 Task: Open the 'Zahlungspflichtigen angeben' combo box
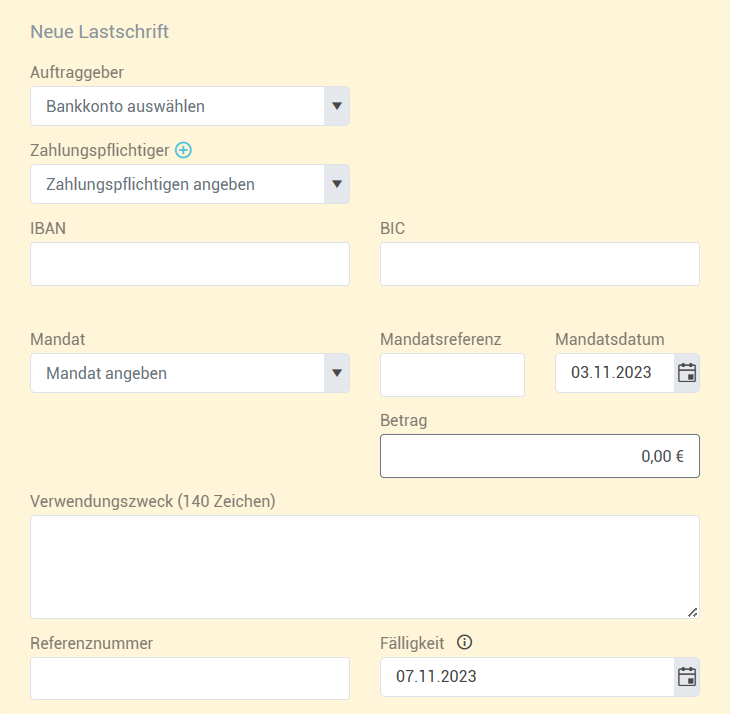click(x=190, y=184)
